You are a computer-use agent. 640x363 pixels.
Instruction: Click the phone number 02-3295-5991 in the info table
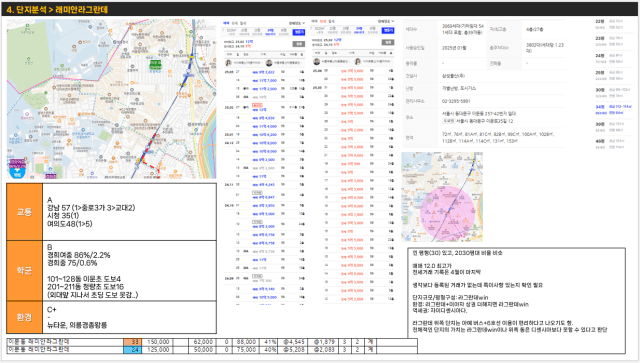pyautogui.click(x=456, y=101)
